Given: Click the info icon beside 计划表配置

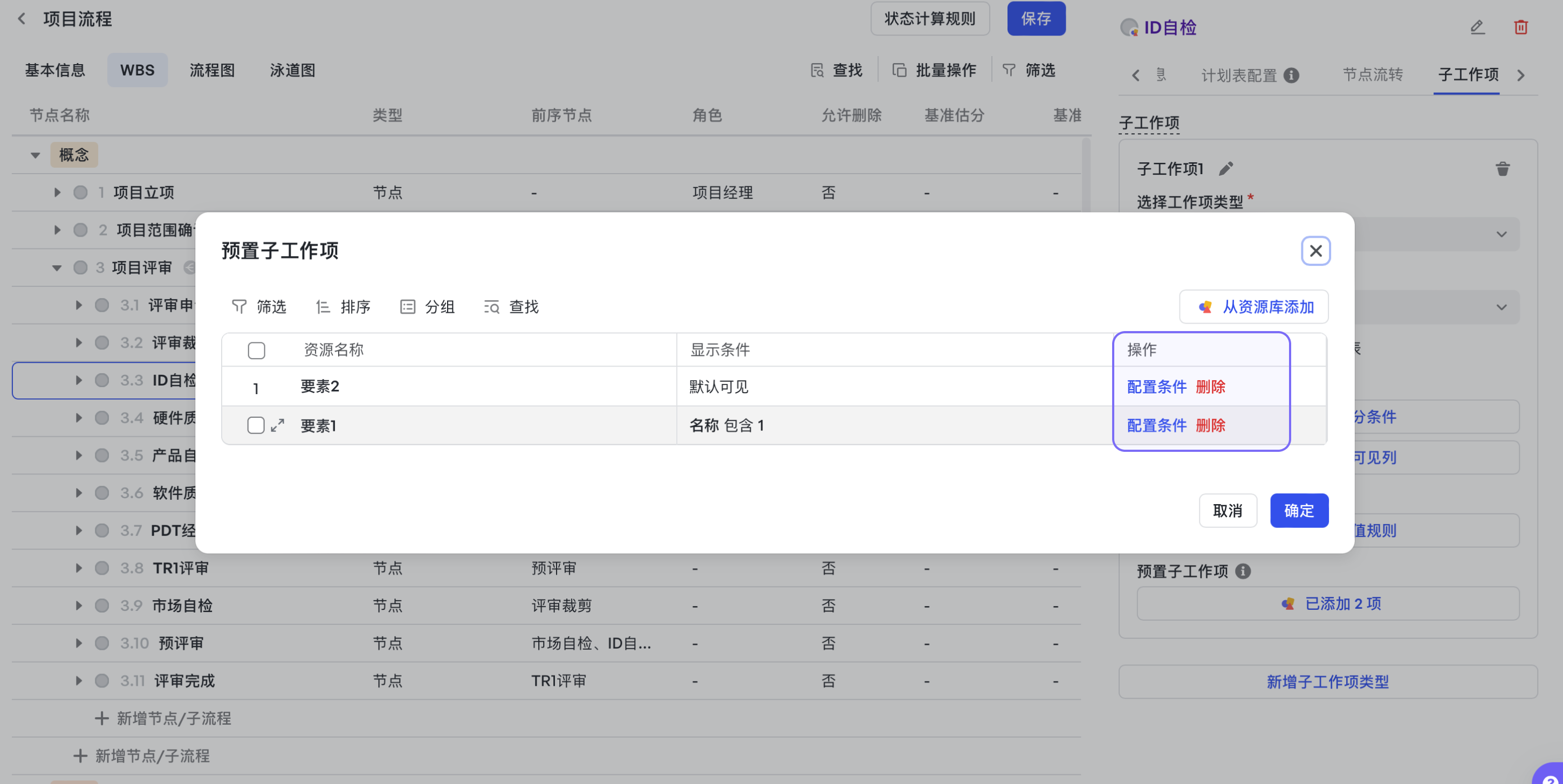Looking at the screenshot, I should [1291, 75].
